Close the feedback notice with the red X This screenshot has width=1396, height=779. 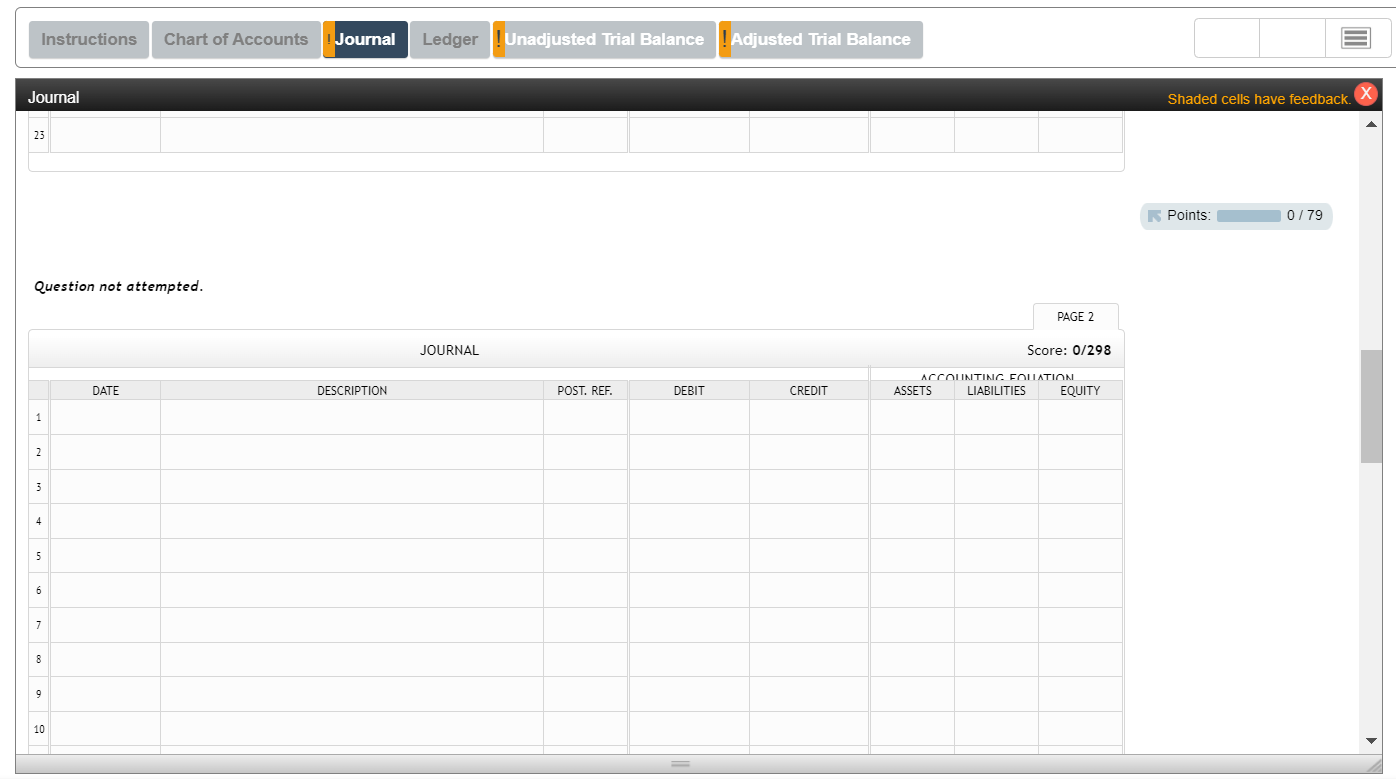pyautogui.click(x=1366, y=93)
